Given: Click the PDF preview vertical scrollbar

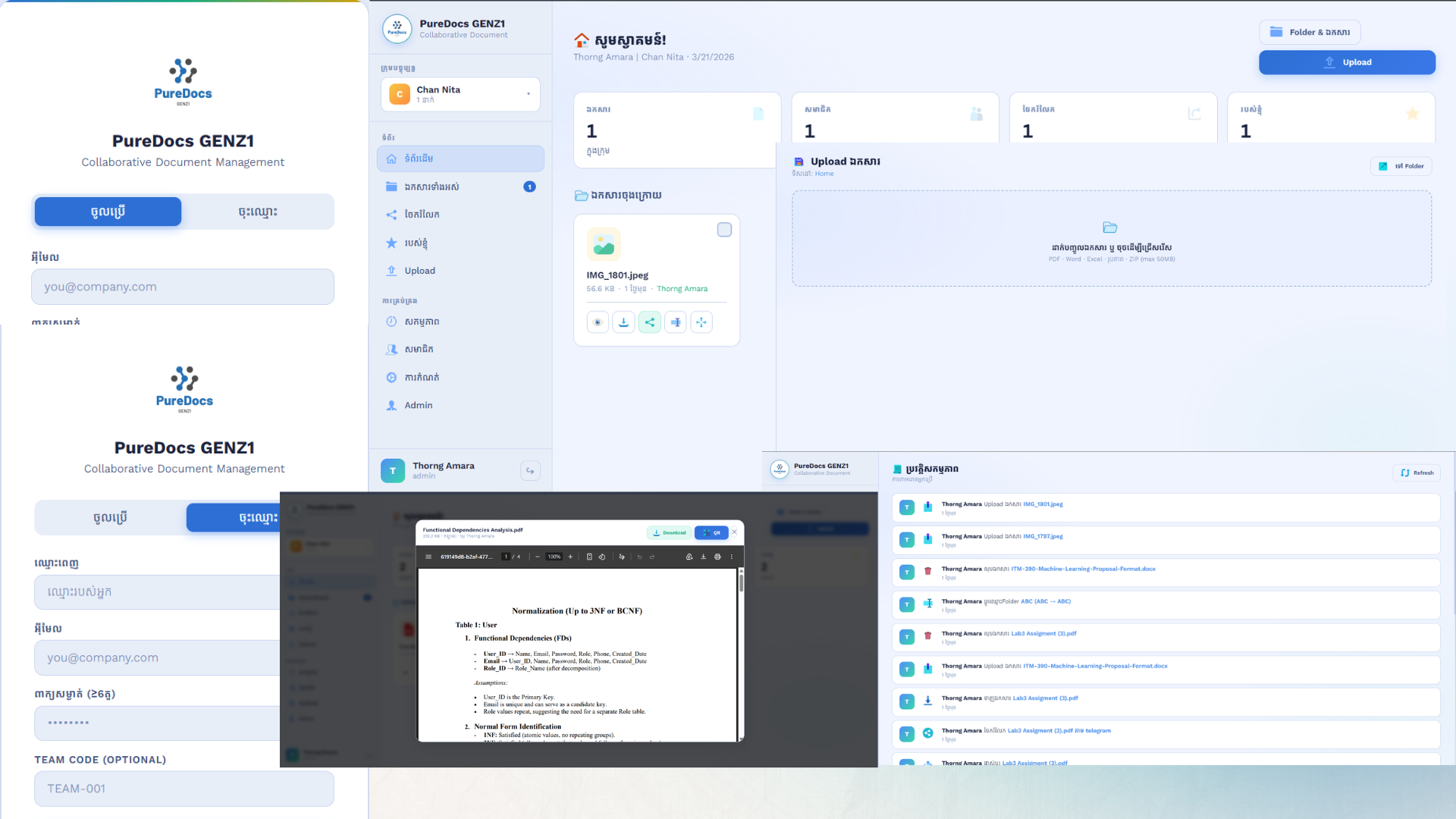Looking at the screenshot, I should point(741,584).
